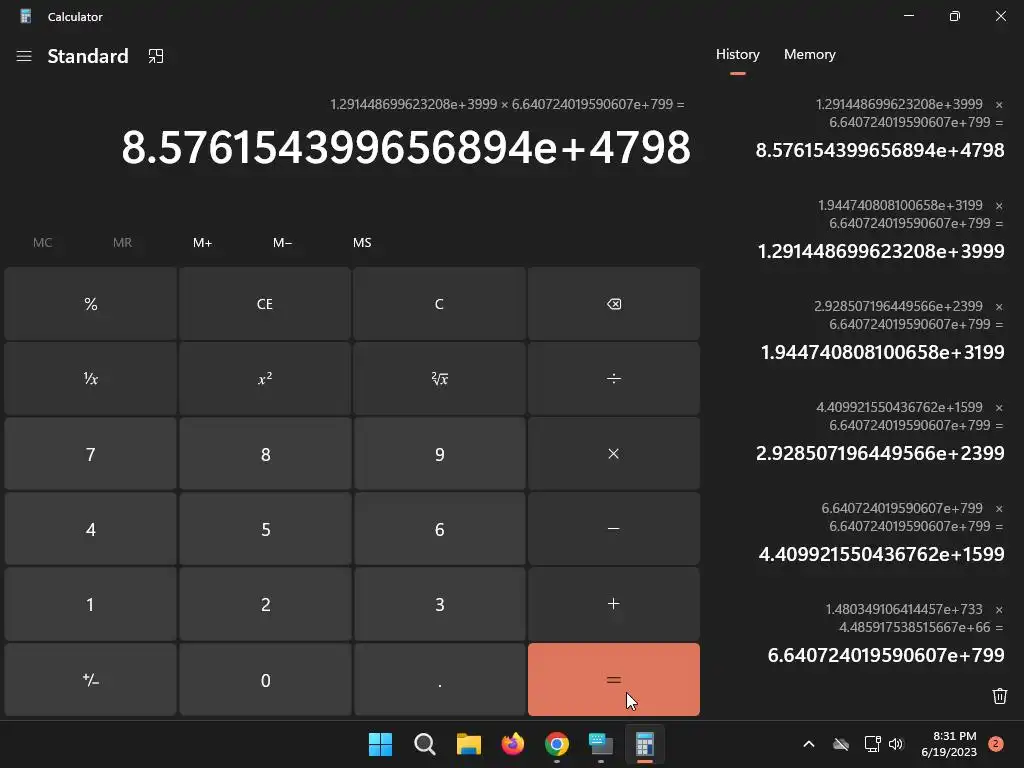
Task: Open clock and date flyout
Action: coord(949,744)
